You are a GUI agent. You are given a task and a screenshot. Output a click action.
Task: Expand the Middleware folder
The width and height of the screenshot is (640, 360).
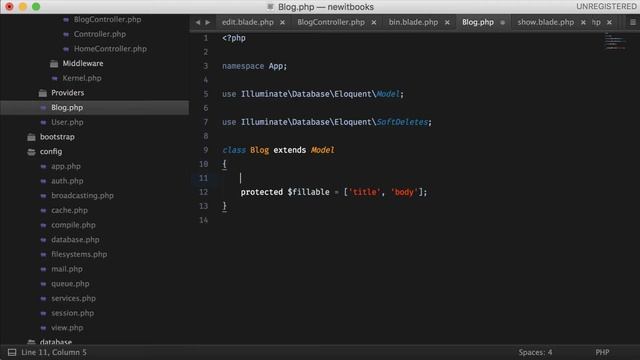coord(83,64)
